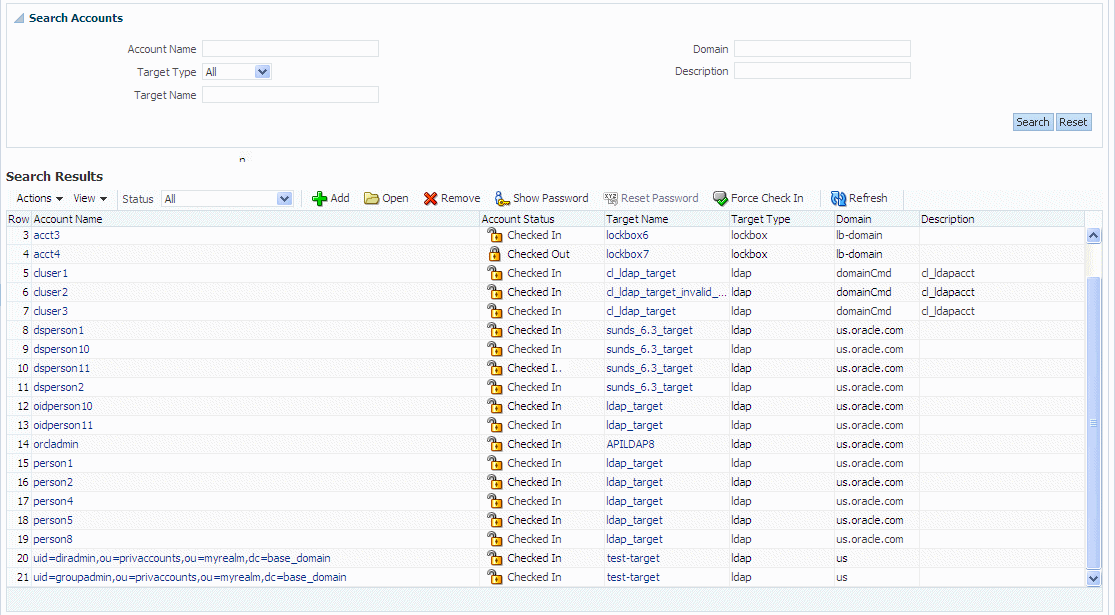1115x615 pixels.
Task: Click the lock icon for dsperson11
Action: (x=494, y=368)
